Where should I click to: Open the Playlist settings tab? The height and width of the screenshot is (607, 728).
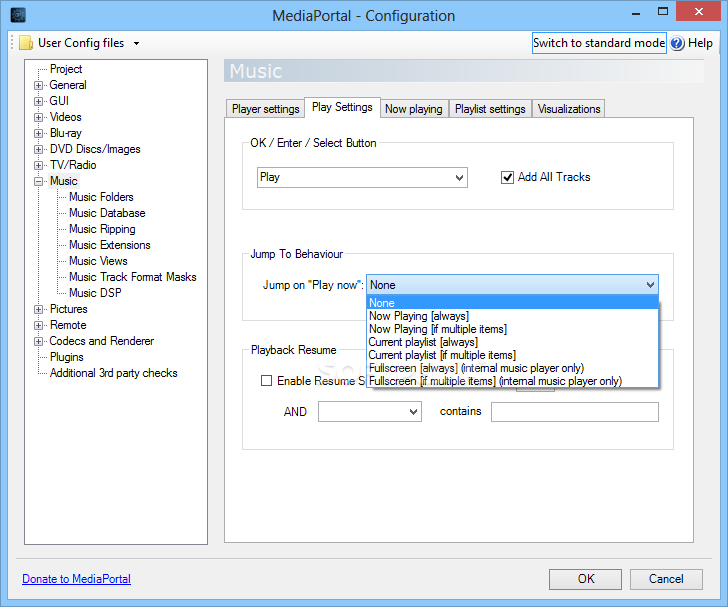click(x=490, y=109)
